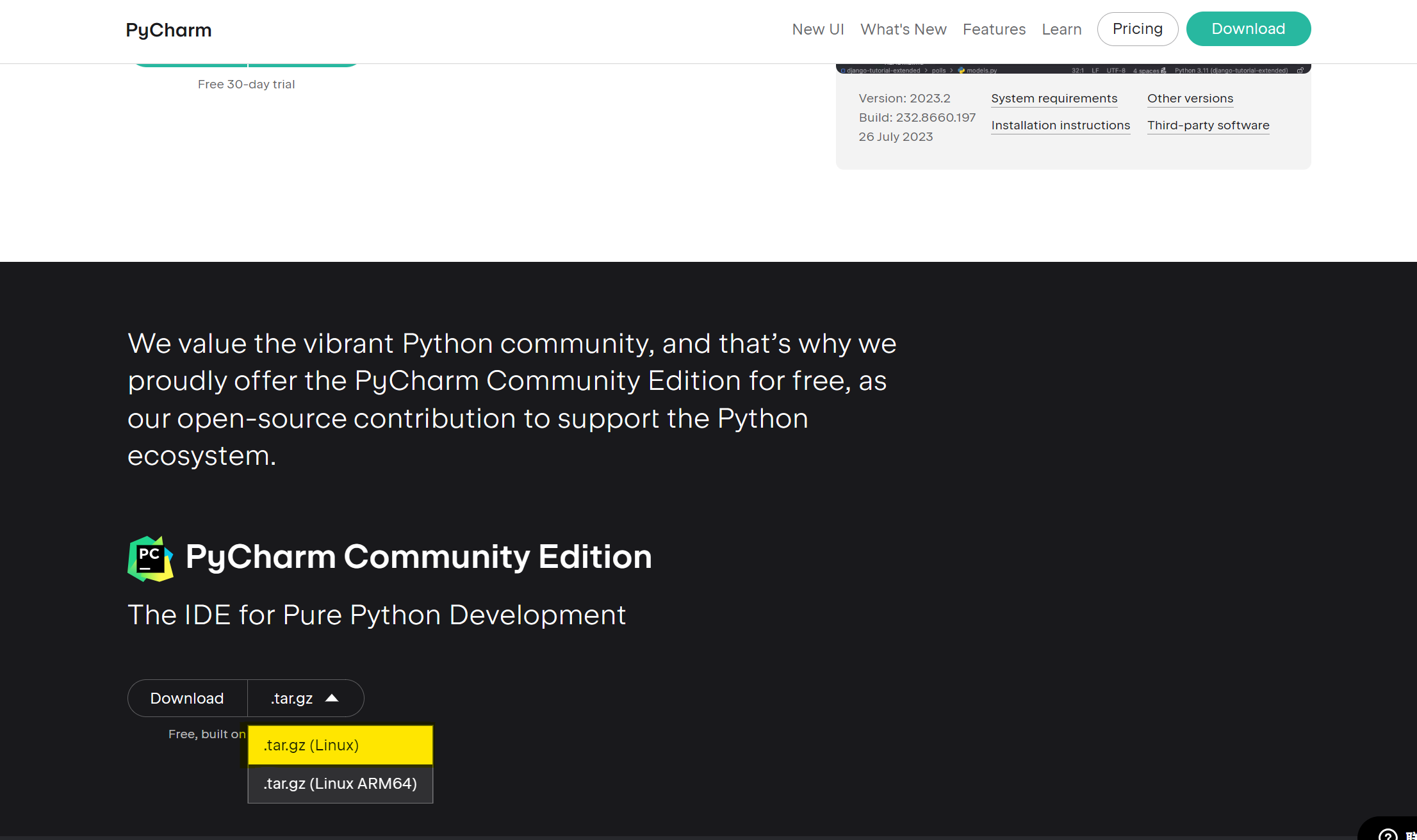
Task: Select the .tar.gz (Linux ARM64) option
Action: 340,783
